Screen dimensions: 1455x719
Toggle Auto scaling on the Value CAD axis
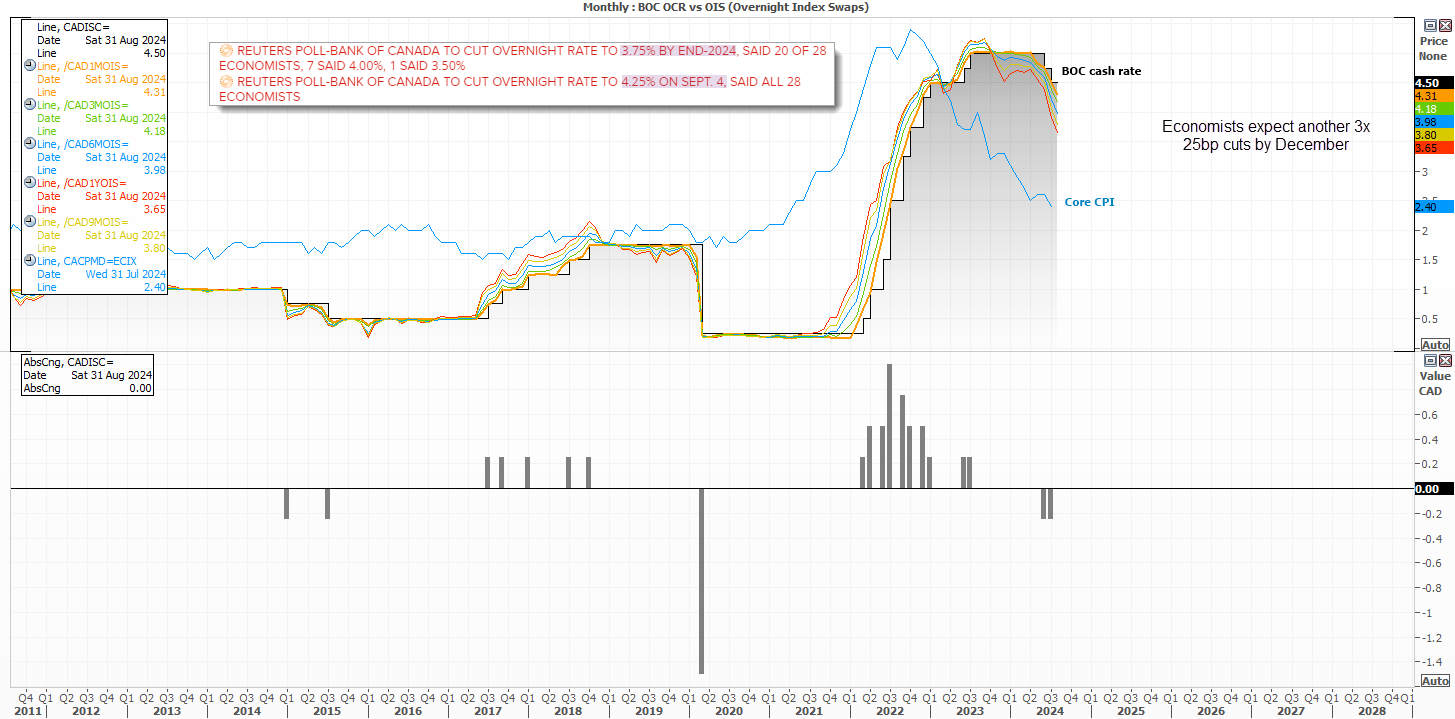point(1435,681)
